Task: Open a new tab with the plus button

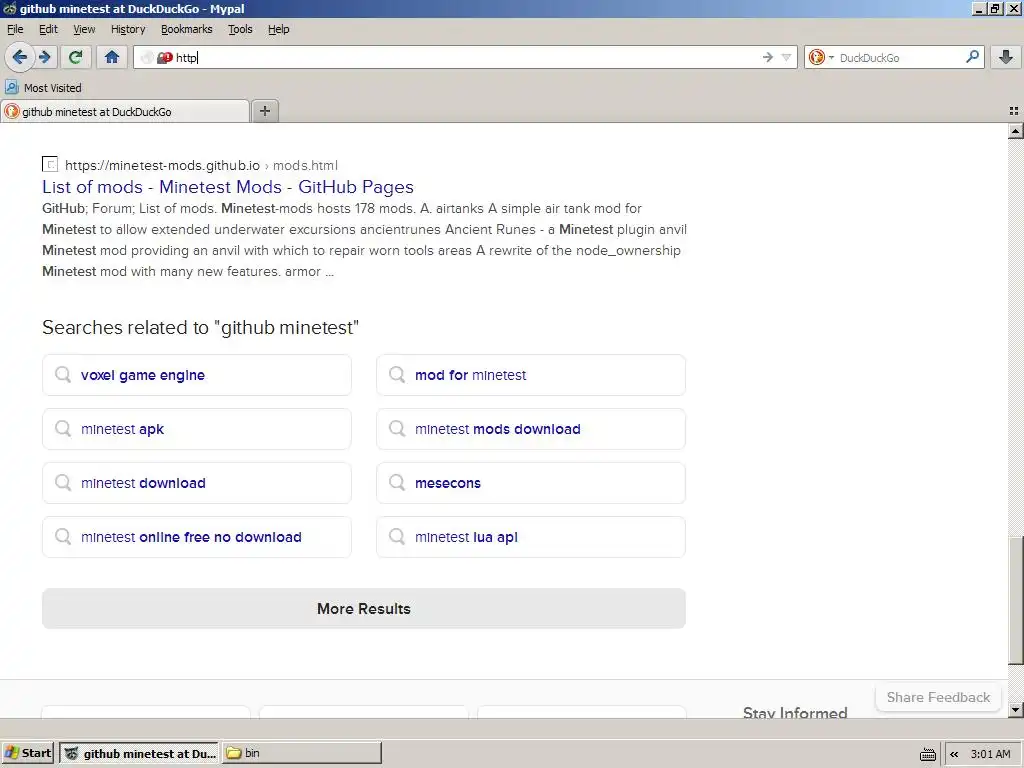Action: [x=264, y=111]
